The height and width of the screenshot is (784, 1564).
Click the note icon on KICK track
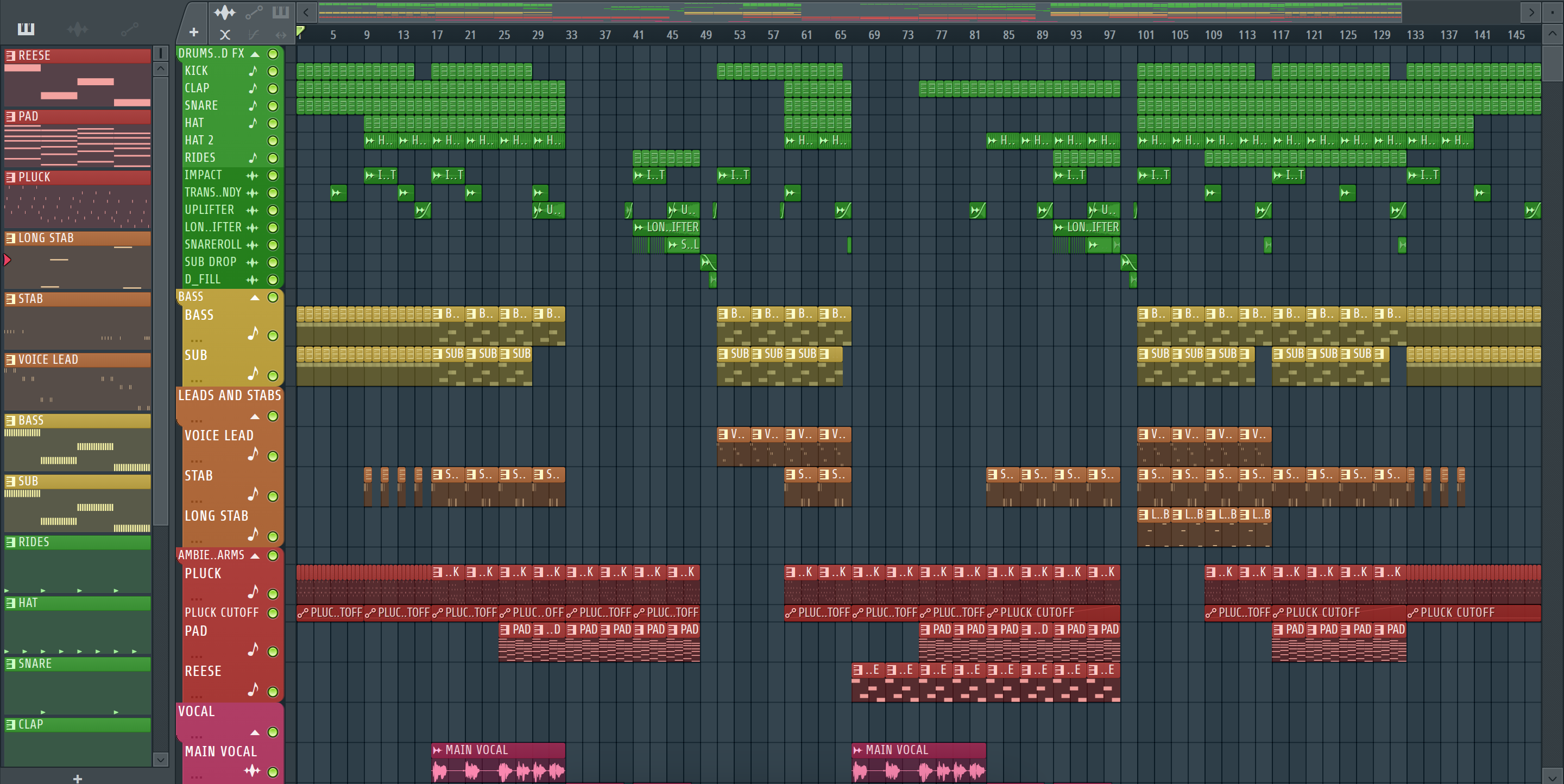253,71
